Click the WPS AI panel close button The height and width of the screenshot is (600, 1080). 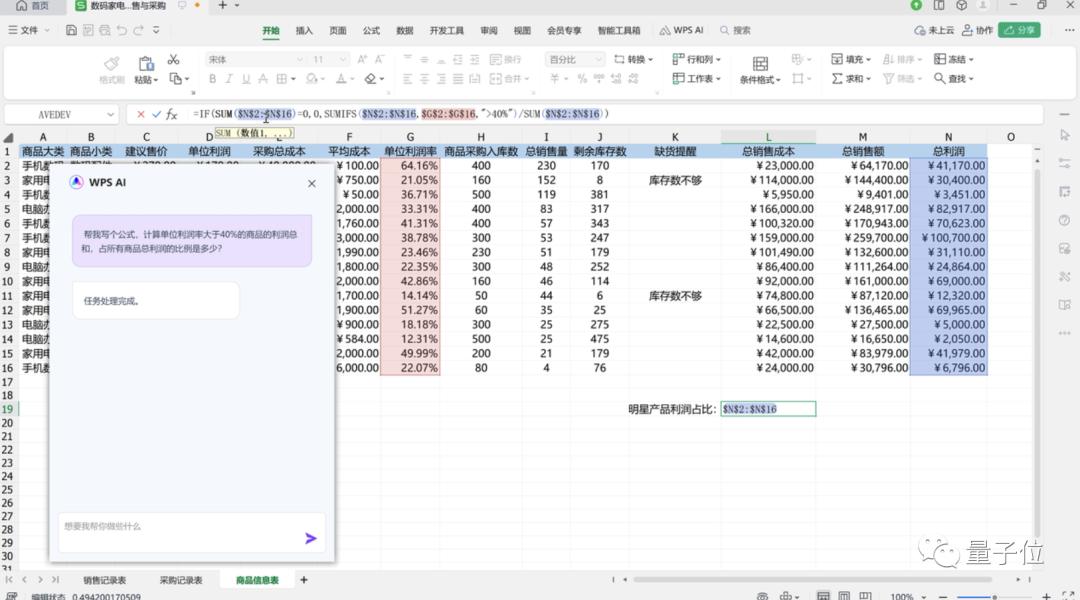click(x=311, y=183)
